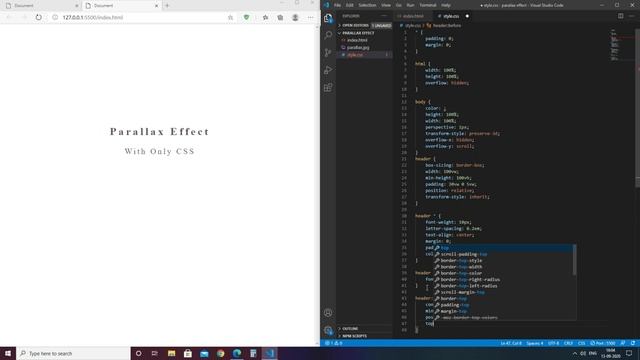Open Windows Start menu
This screenshot has height=360, width=640.
pyautogui.click(x=8, y=353)
